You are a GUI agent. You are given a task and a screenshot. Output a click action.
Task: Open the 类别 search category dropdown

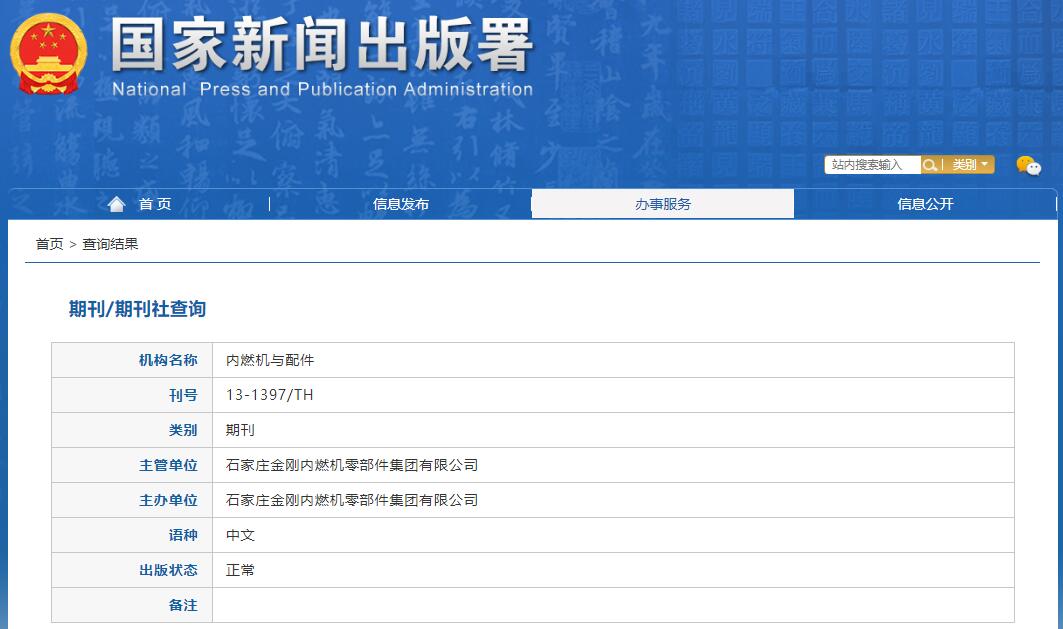coord(969,165)
